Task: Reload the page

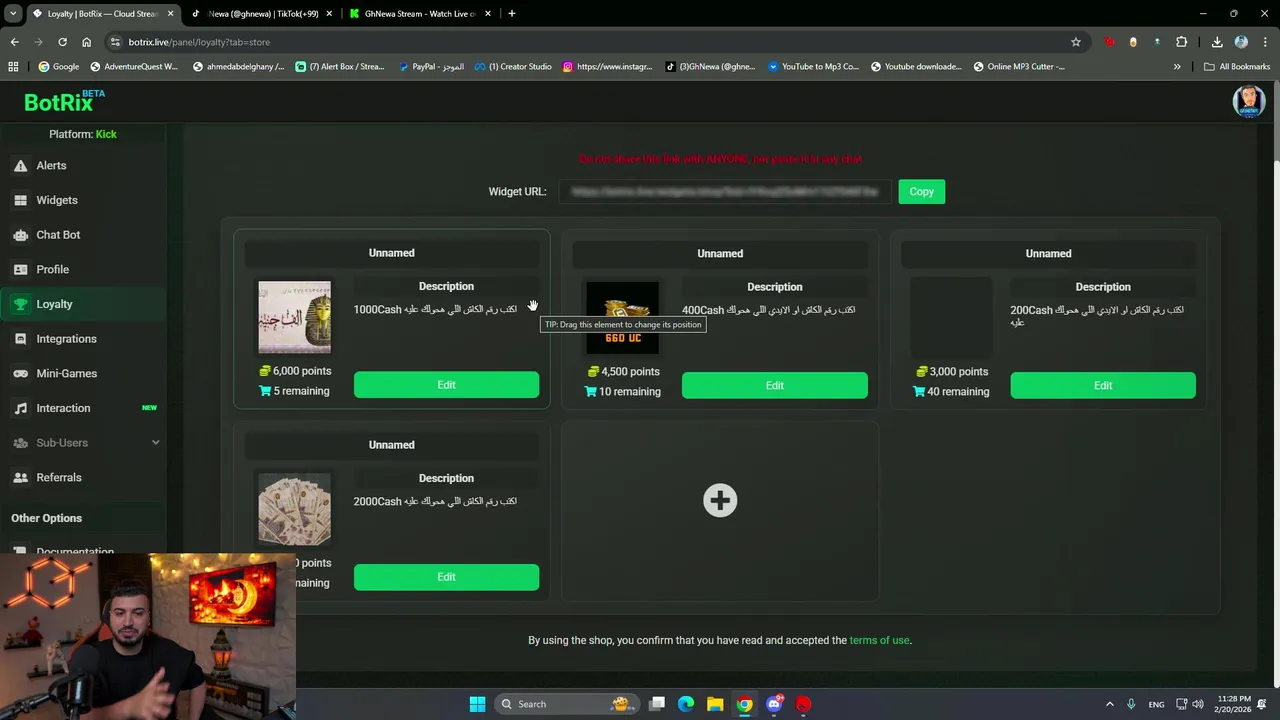Action: [x=62, y=42]
